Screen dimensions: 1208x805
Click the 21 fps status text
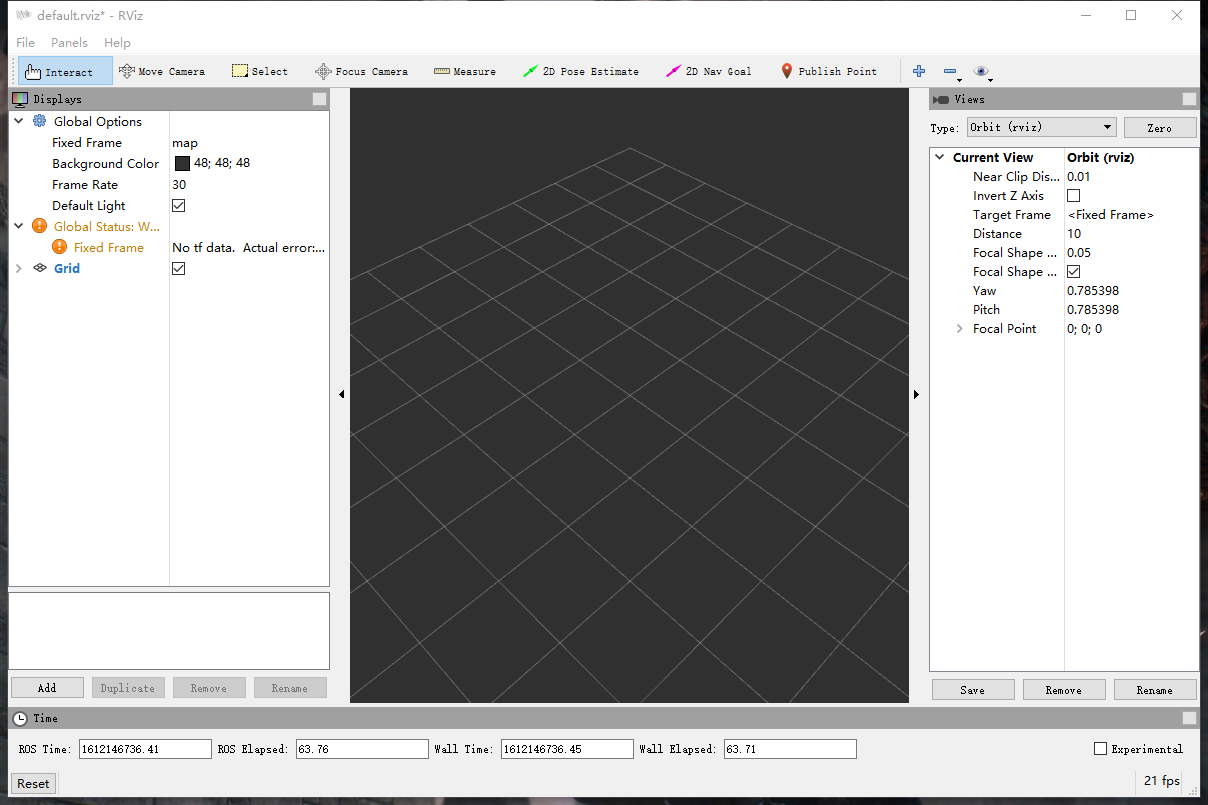point(1162,781)
